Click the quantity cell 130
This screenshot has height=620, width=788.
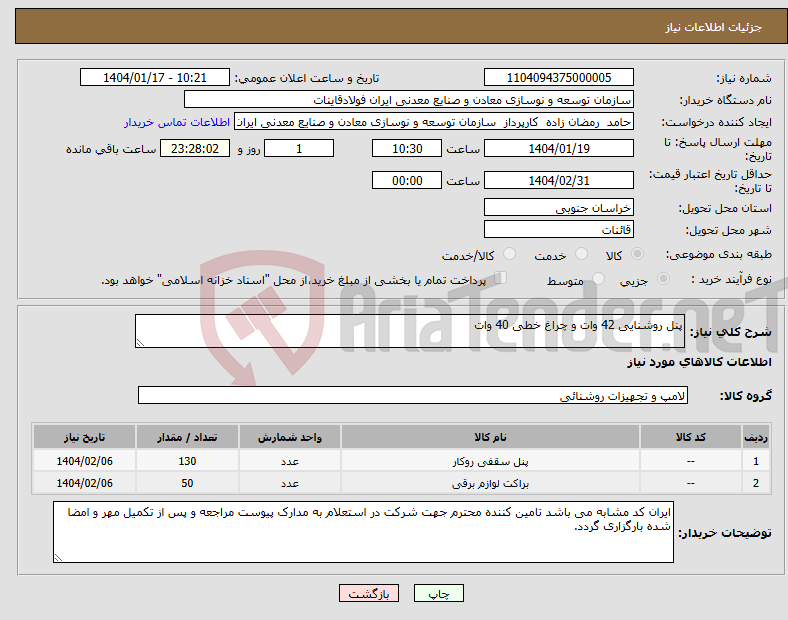click(x=187, y=461)
